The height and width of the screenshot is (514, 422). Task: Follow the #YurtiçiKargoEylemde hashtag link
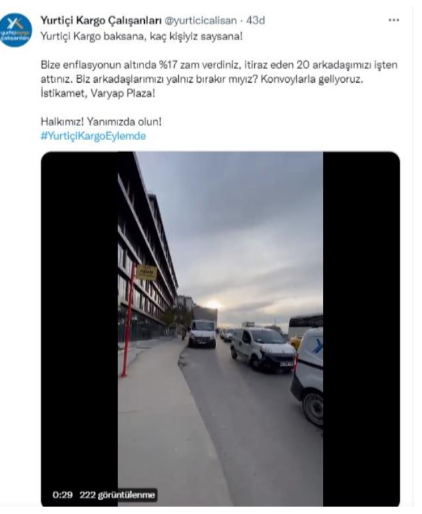pos(93,136)
